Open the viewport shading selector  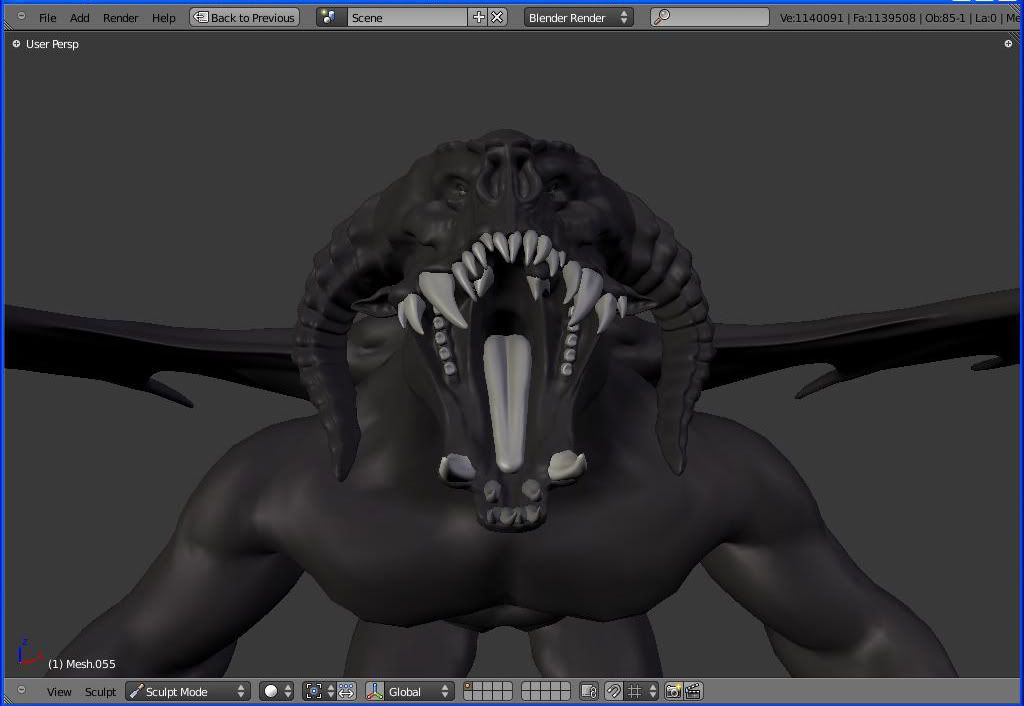277,691
